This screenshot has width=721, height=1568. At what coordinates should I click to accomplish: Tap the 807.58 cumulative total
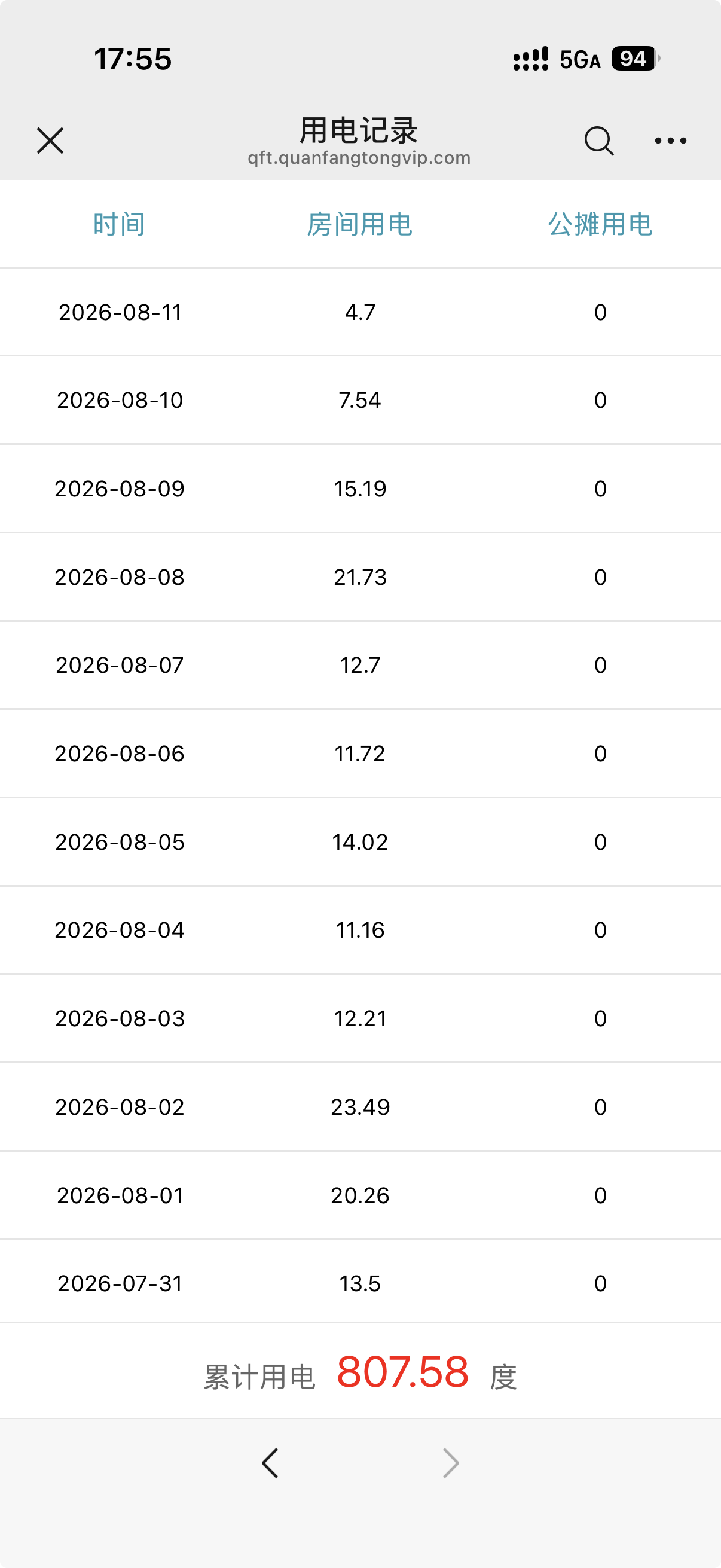(403, 1372)
